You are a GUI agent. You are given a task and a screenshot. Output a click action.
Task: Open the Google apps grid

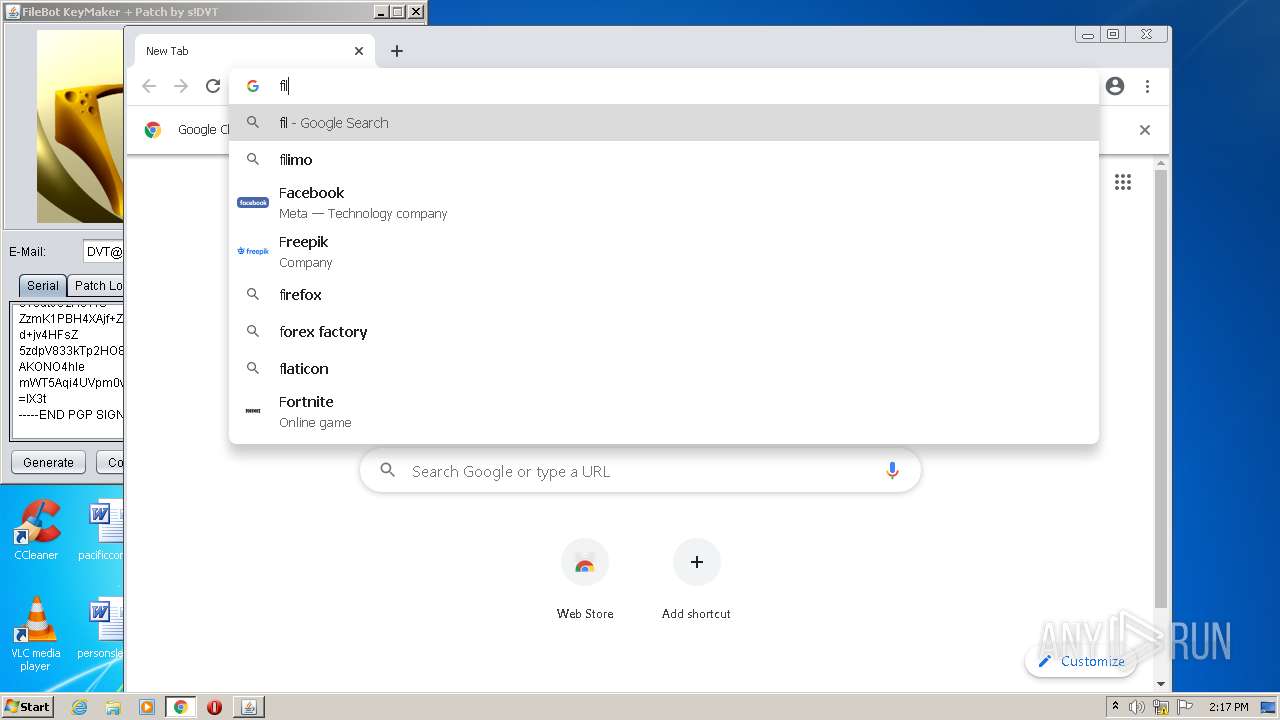[x=1123, y=182]
